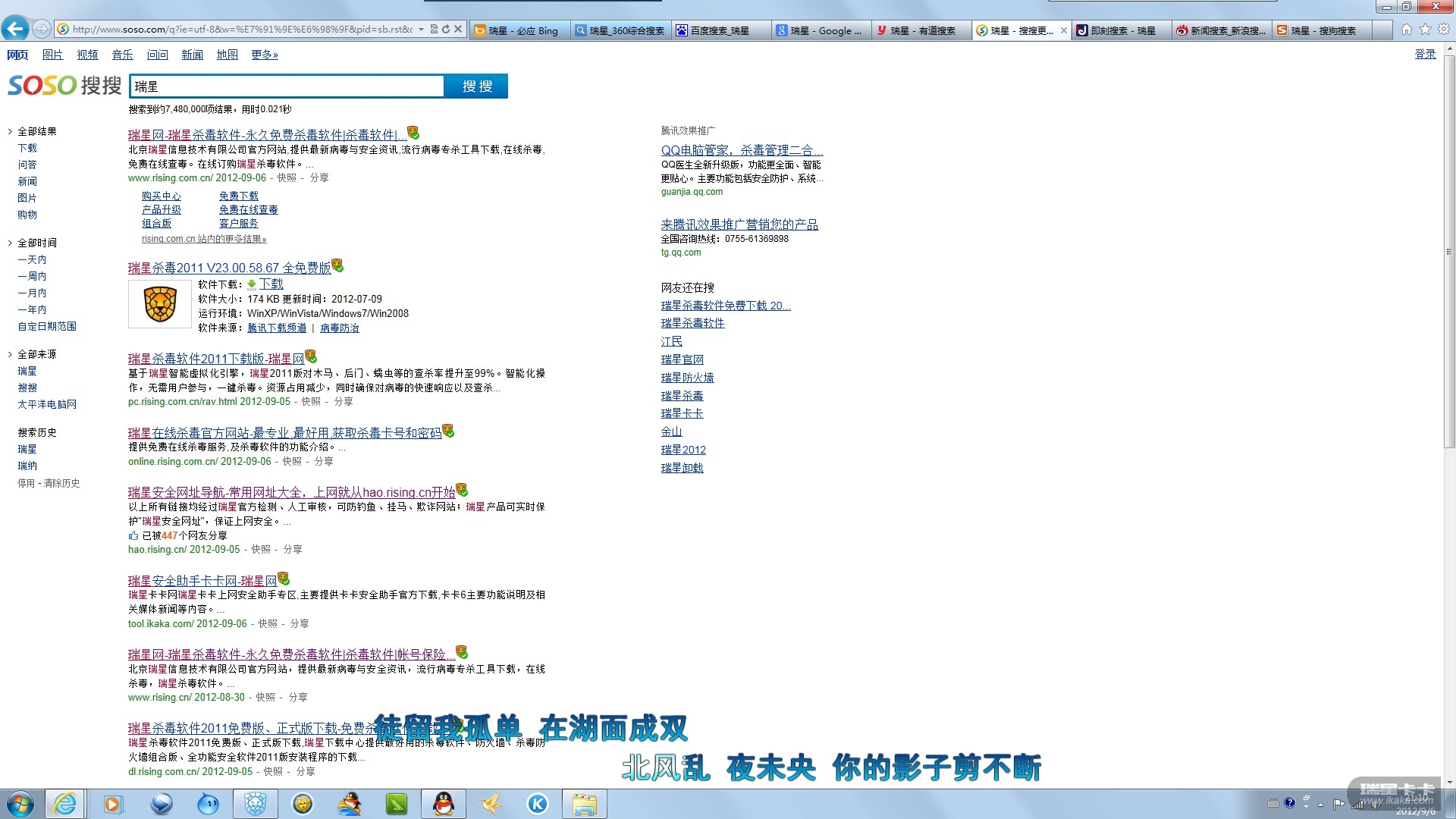Switch to the 百度搜索_瑞星 tab
Image resolution: width=1456 pixels, height=819 pixels.
[x=719, y=30]
